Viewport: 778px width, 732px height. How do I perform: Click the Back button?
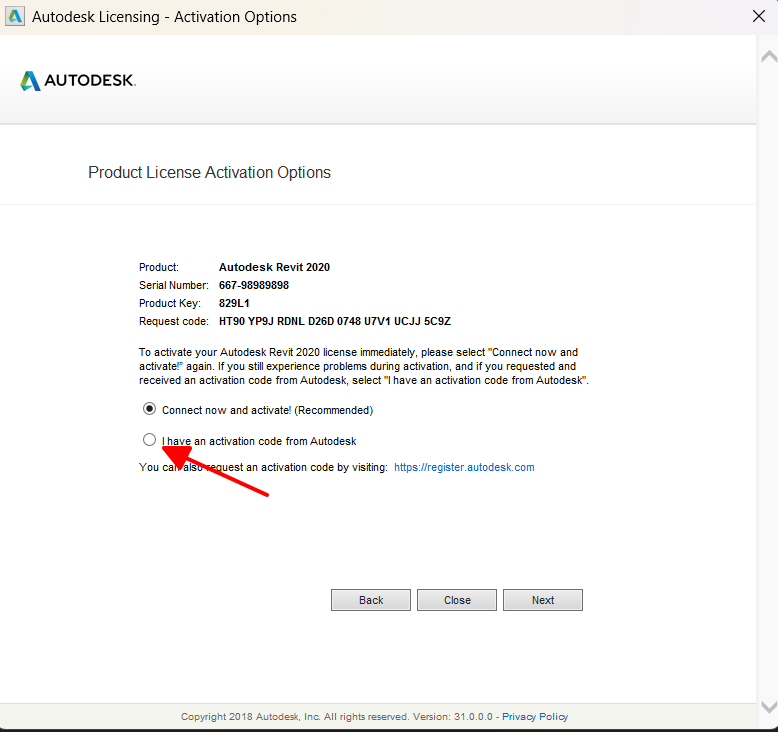tap(371, 600)
